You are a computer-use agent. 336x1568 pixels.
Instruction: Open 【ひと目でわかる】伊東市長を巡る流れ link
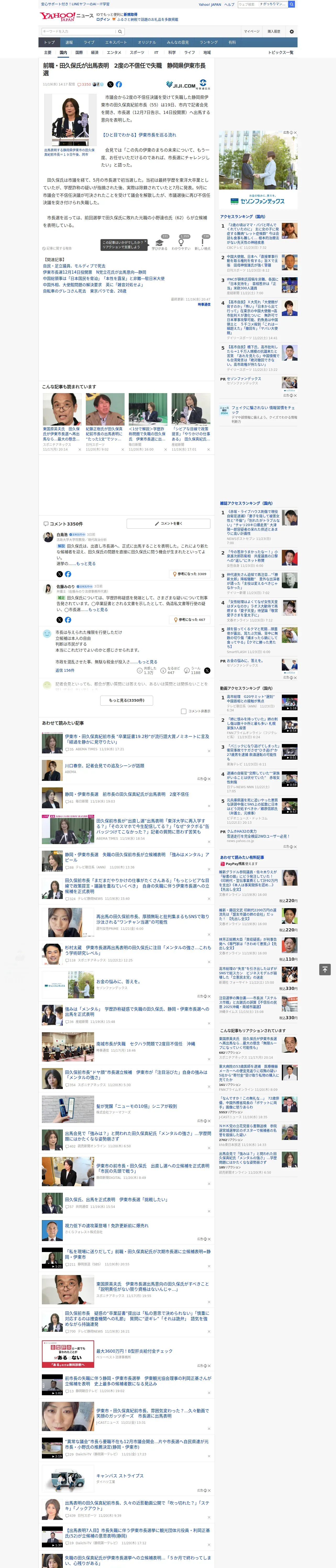point(138,135)
